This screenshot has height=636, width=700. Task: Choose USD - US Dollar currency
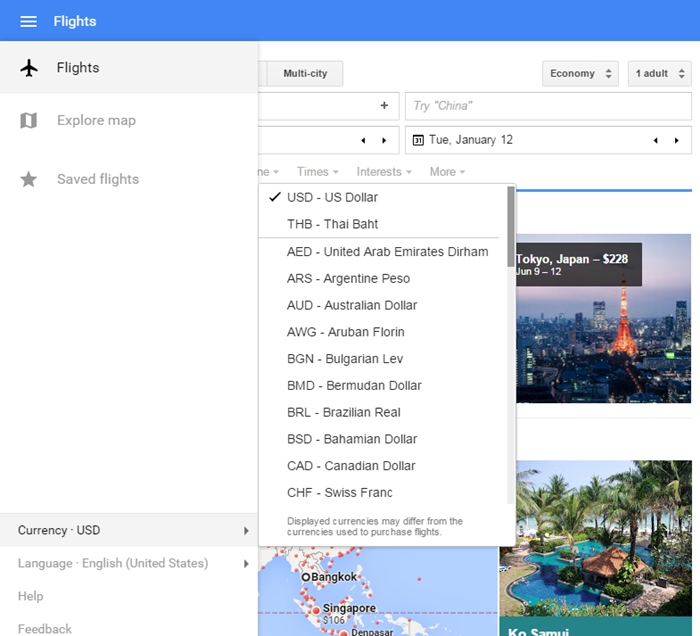[383, 197]
